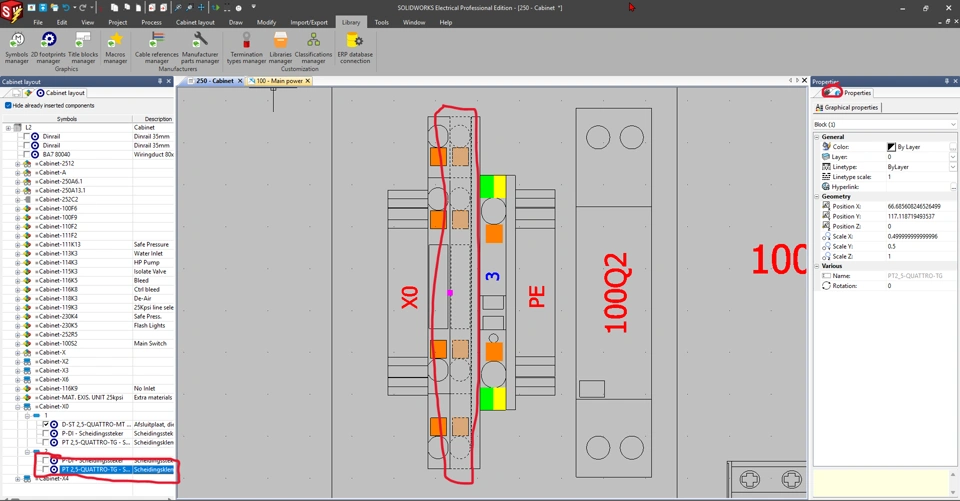960x501 pixels.
Task: Click the Hyperlink property icon
Action: [x=826, y=186]
